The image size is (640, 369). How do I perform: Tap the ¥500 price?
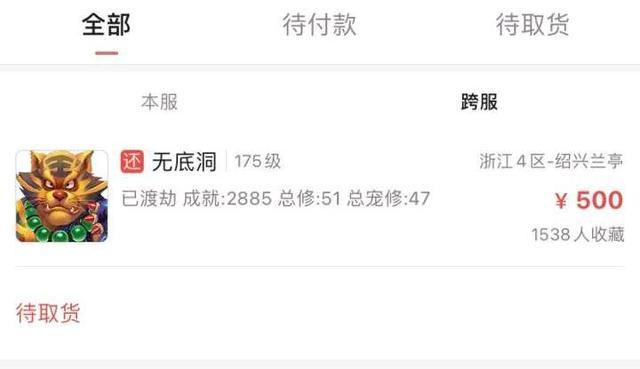[x=589, y=200]
